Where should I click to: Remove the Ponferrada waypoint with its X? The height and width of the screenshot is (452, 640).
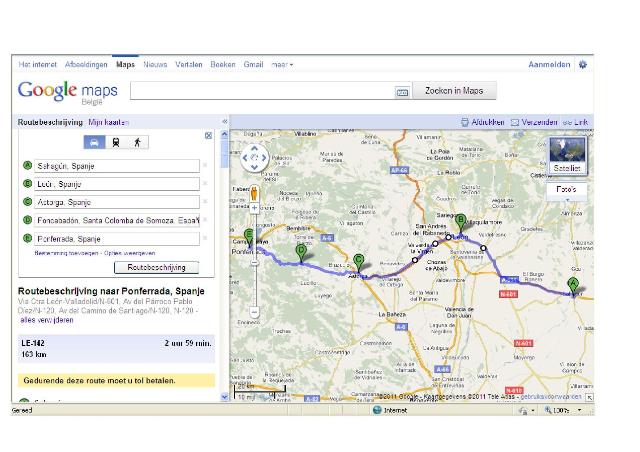tap(205, 238)
